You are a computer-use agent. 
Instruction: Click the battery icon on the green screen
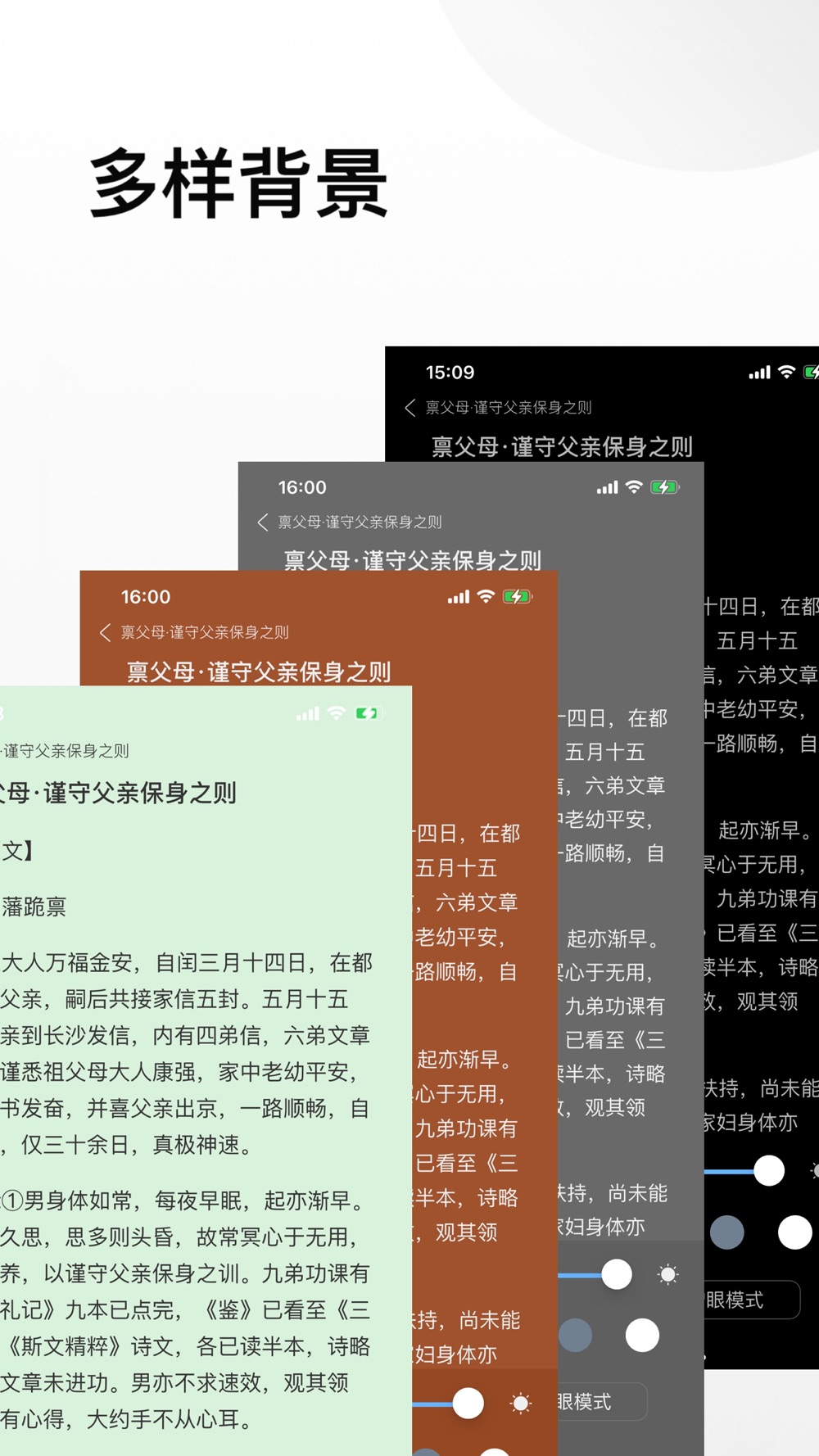369,713
